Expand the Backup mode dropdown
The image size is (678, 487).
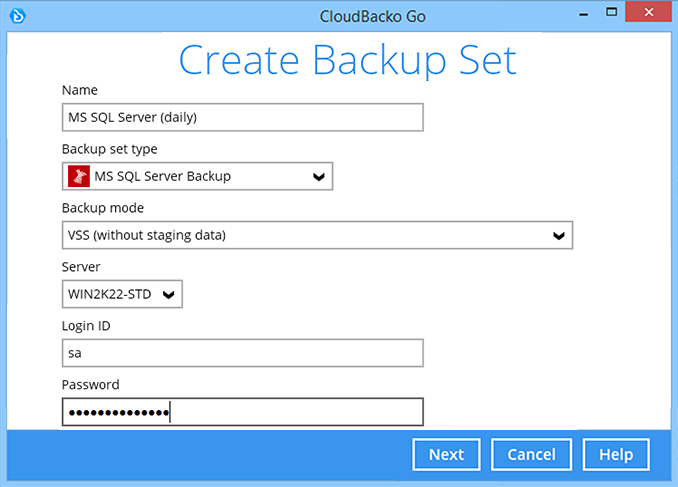[x=317, y=235]
